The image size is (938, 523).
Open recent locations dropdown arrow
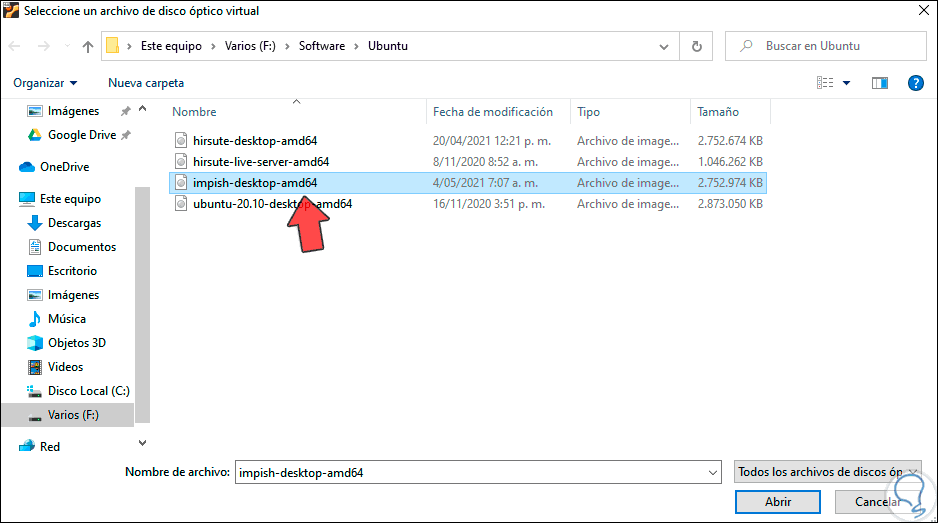coord(67,46)
